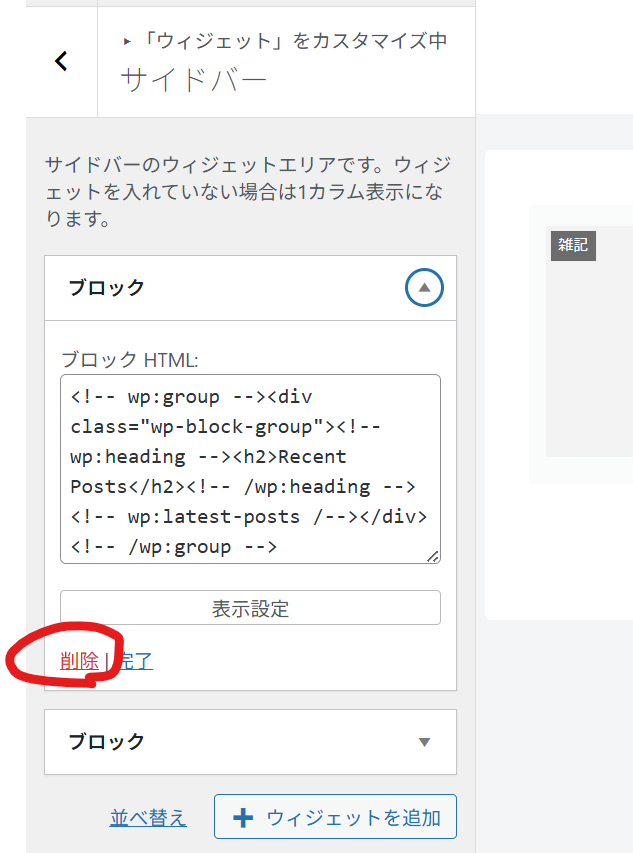Expand the second ブロック widget using its down arrow

(424, 742)
